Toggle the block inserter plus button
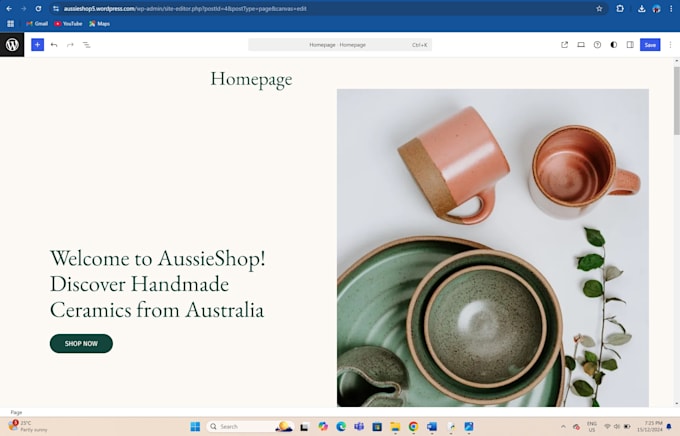This screenshot has height=436, width=680. click(38, 45)
